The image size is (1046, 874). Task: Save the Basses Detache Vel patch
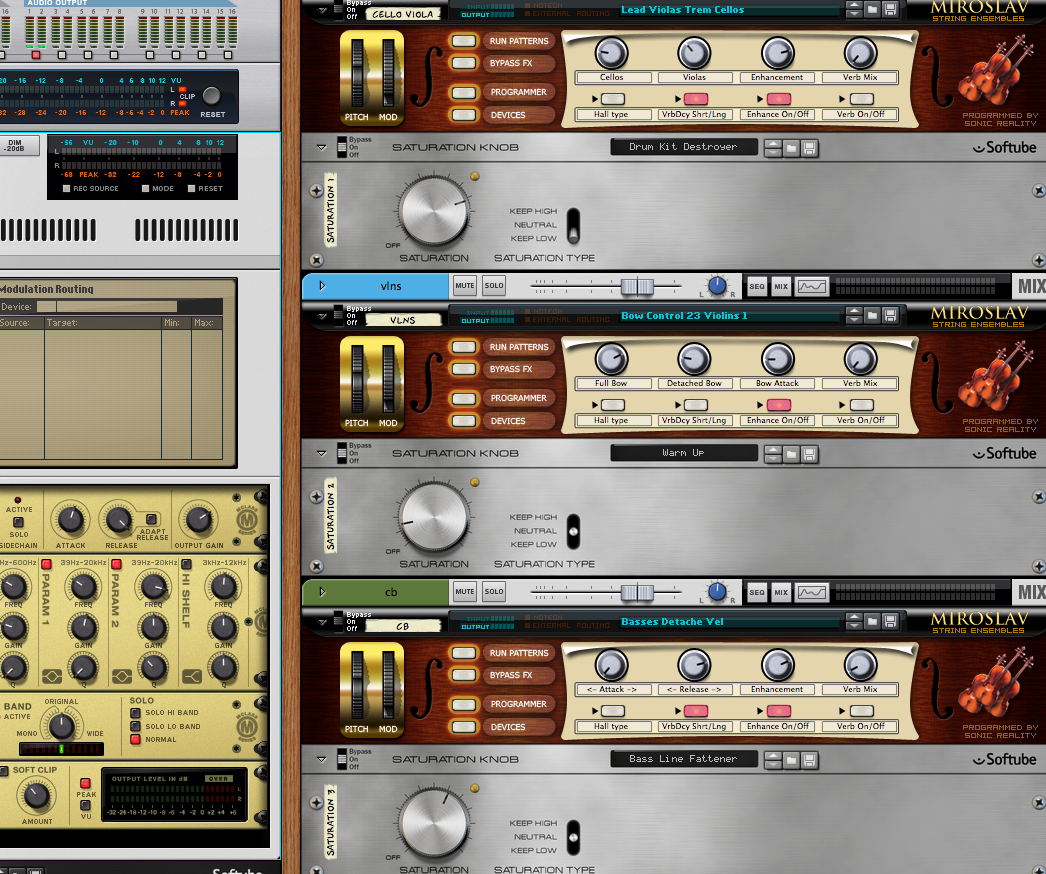[890, 622]
